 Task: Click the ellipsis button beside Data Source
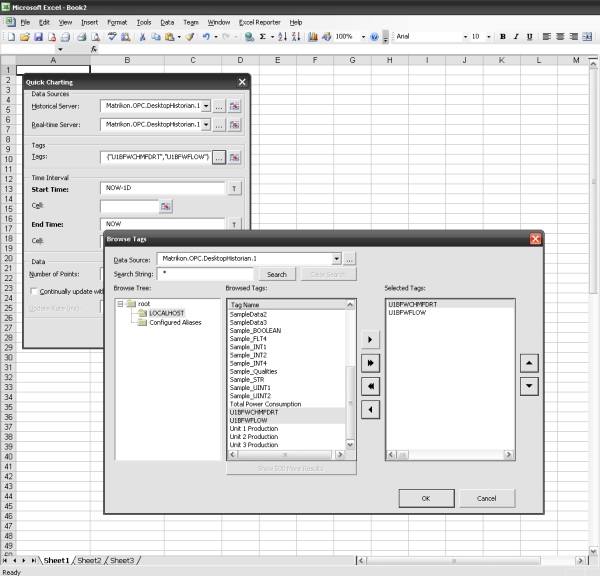pos(349,259)
